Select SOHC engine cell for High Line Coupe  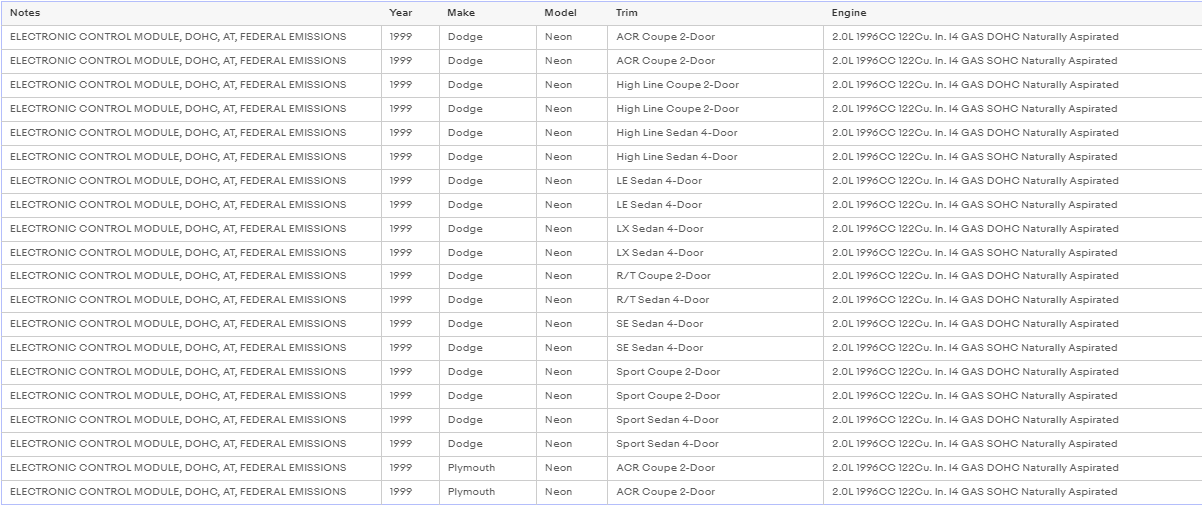pyautogui.click(x=1013, y=109)
